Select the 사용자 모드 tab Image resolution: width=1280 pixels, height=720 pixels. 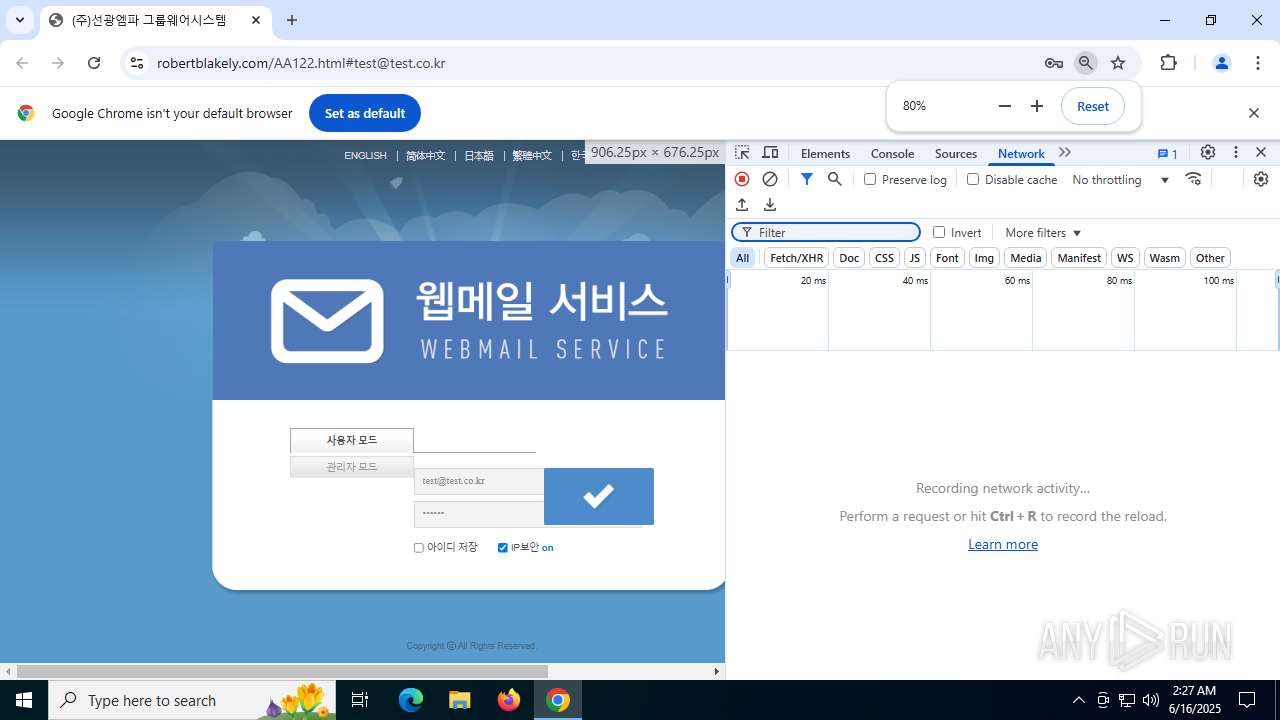352,441
